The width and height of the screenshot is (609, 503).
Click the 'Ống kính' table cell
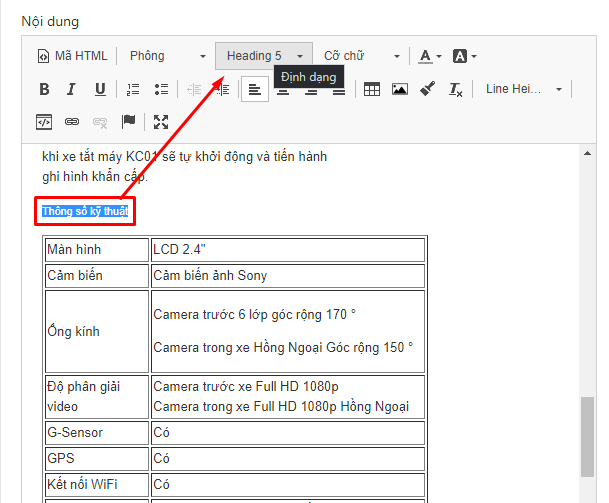click(x=97, y=331)
